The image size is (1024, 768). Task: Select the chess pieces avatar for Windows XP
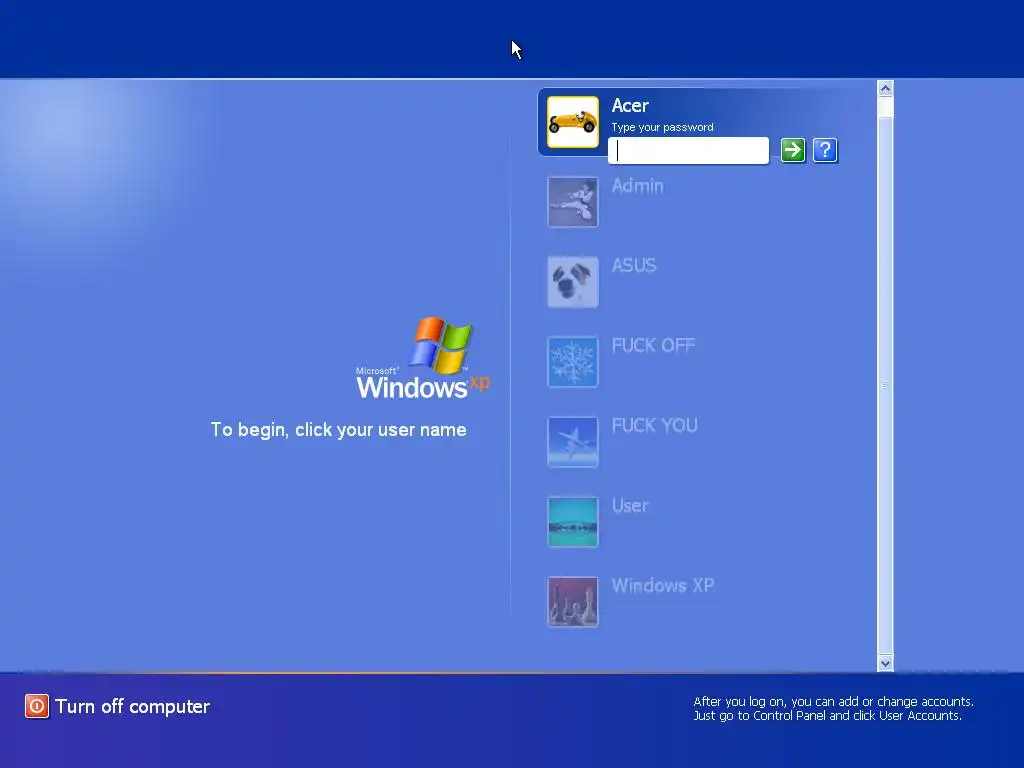[573, 601]
